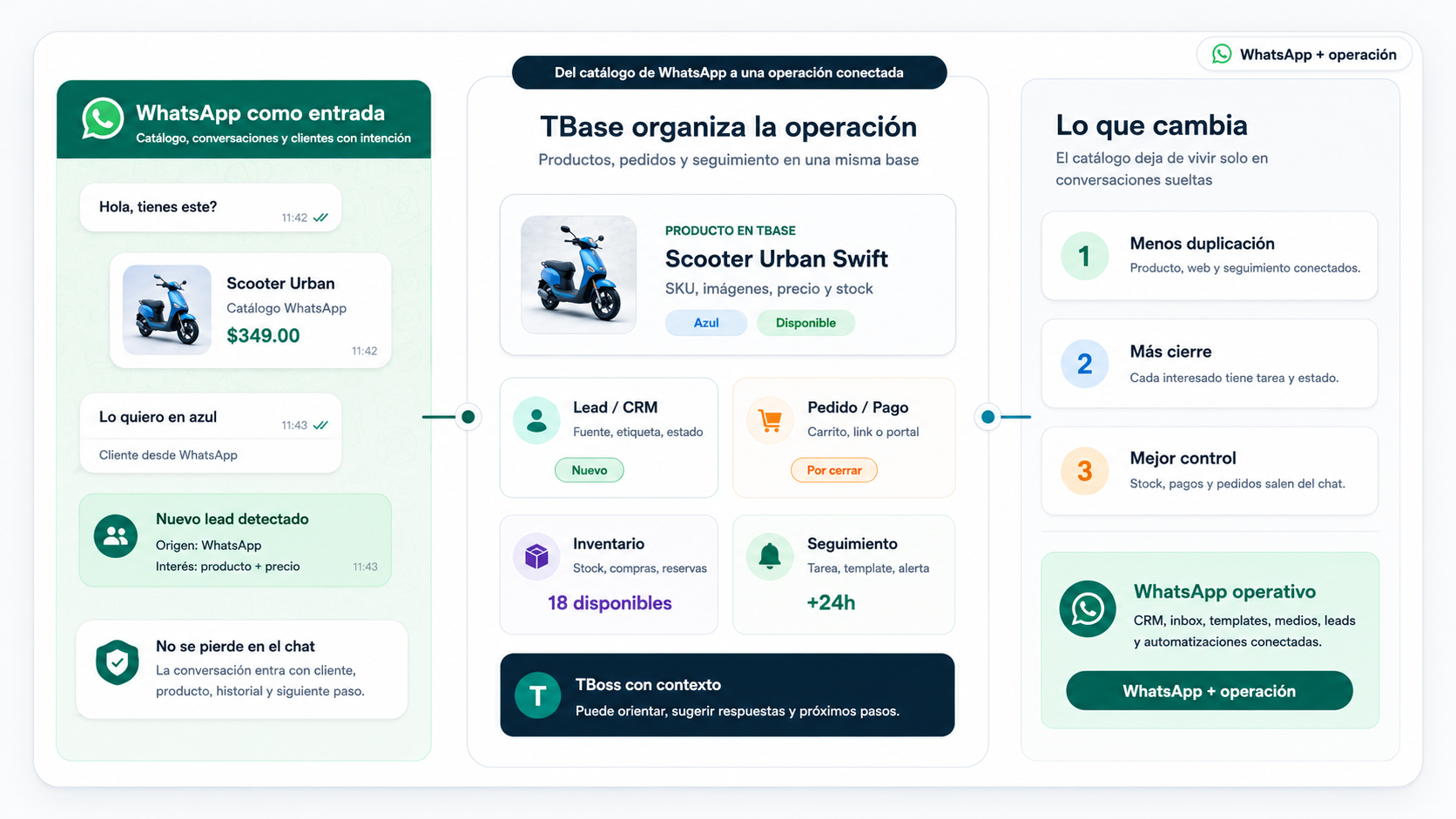This screenshot has height=819, width=1456.
Task: Click the Cliente desde WhatsApp caption
Action: [x=168, y=455]
